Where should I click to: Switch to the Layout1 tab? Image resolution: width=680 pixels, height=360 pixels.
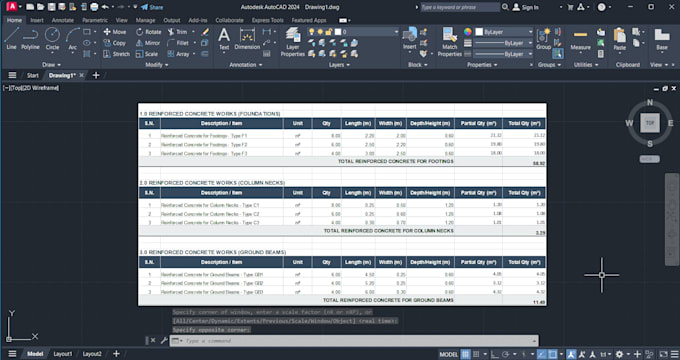pos(62,354)
